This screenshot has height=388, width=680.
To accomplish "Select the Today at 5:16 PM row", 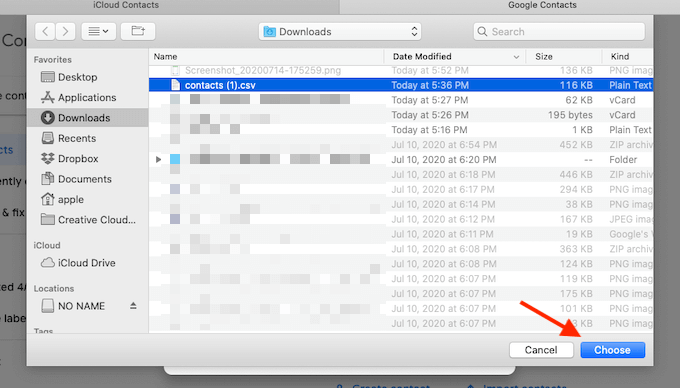I will (x=401, y=130).
